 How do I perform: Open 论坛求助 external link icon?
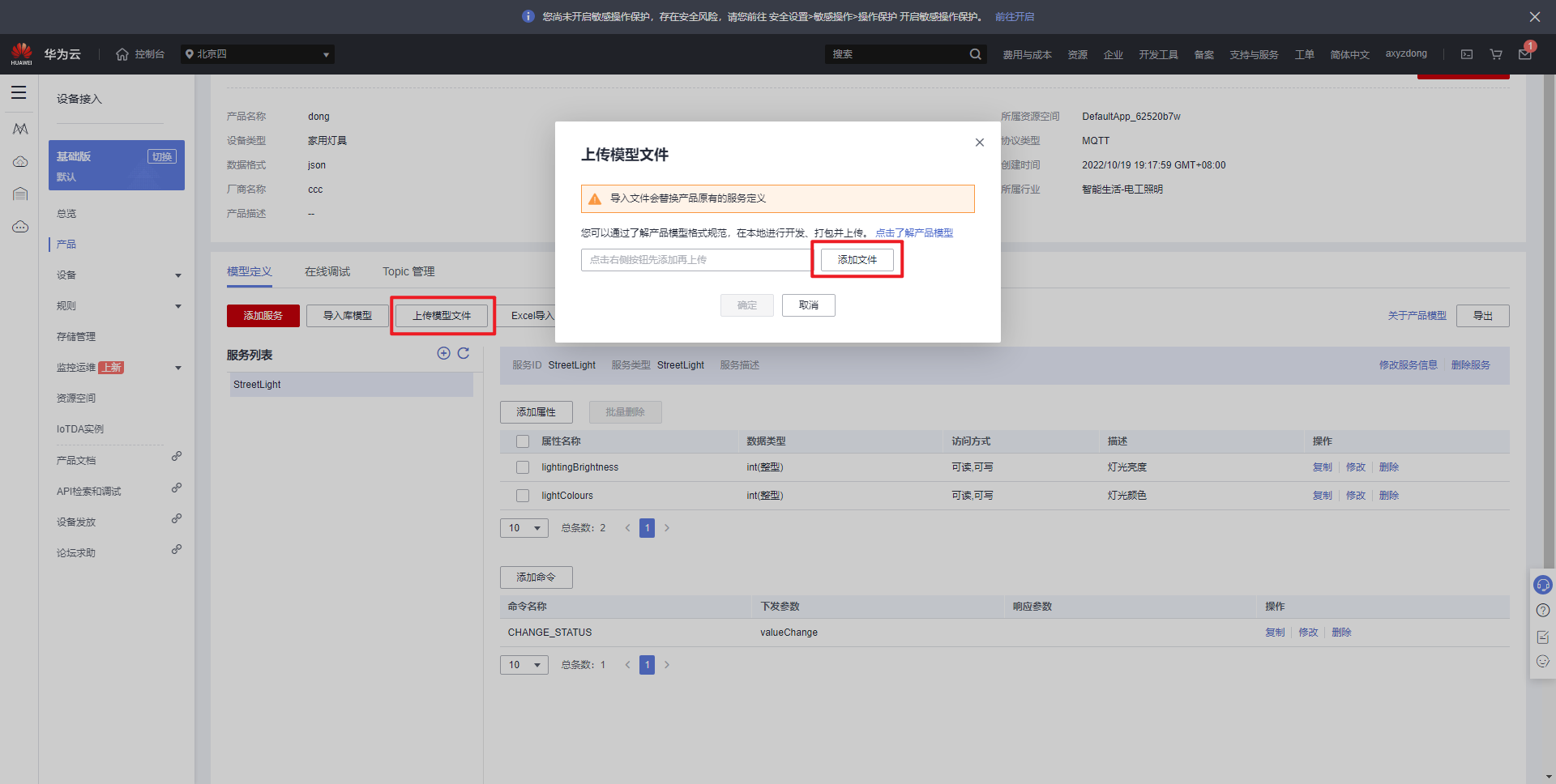click(177, 549)
